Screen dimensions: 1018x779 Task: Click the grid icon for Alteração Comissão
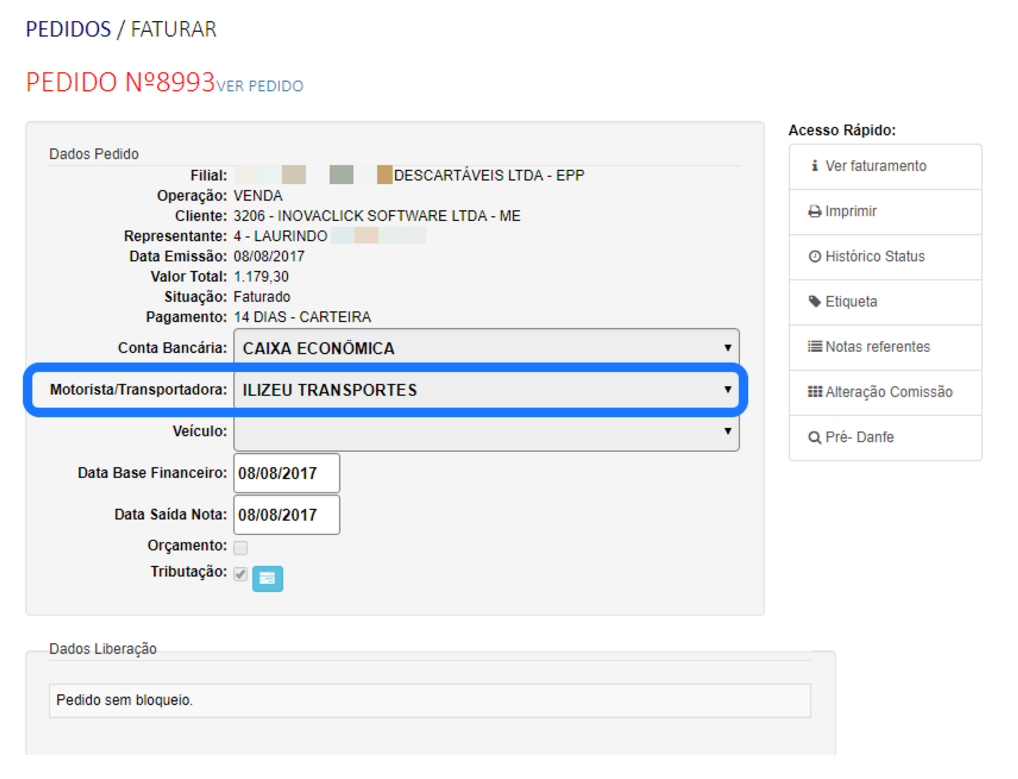pos(815,392)
